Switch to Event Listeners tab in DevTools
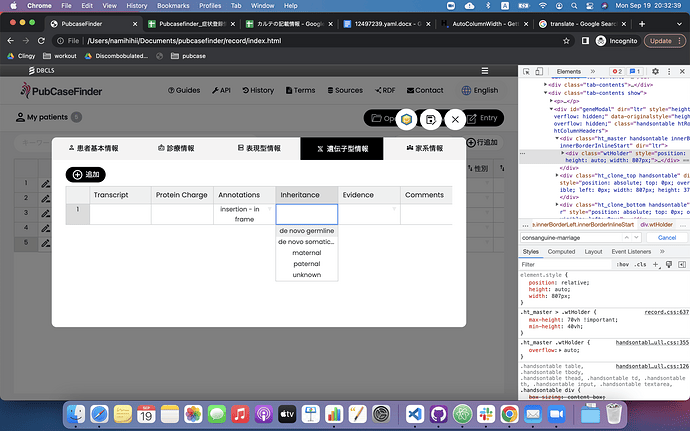 (x=631, y=251)
